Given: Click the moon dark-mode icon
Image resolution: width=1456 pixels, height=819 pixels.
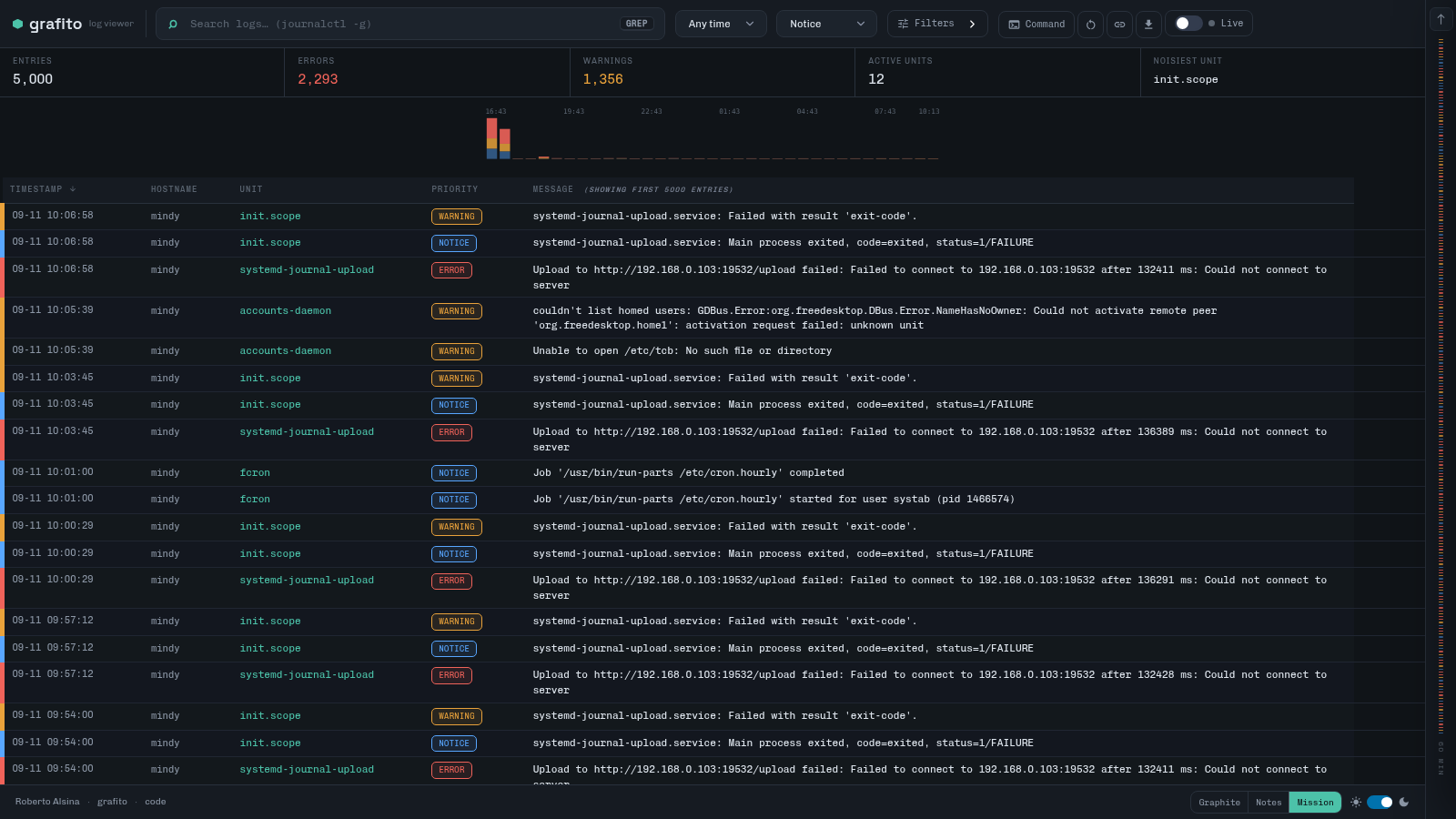Looking at the screenshot, I should (1404, 802).
